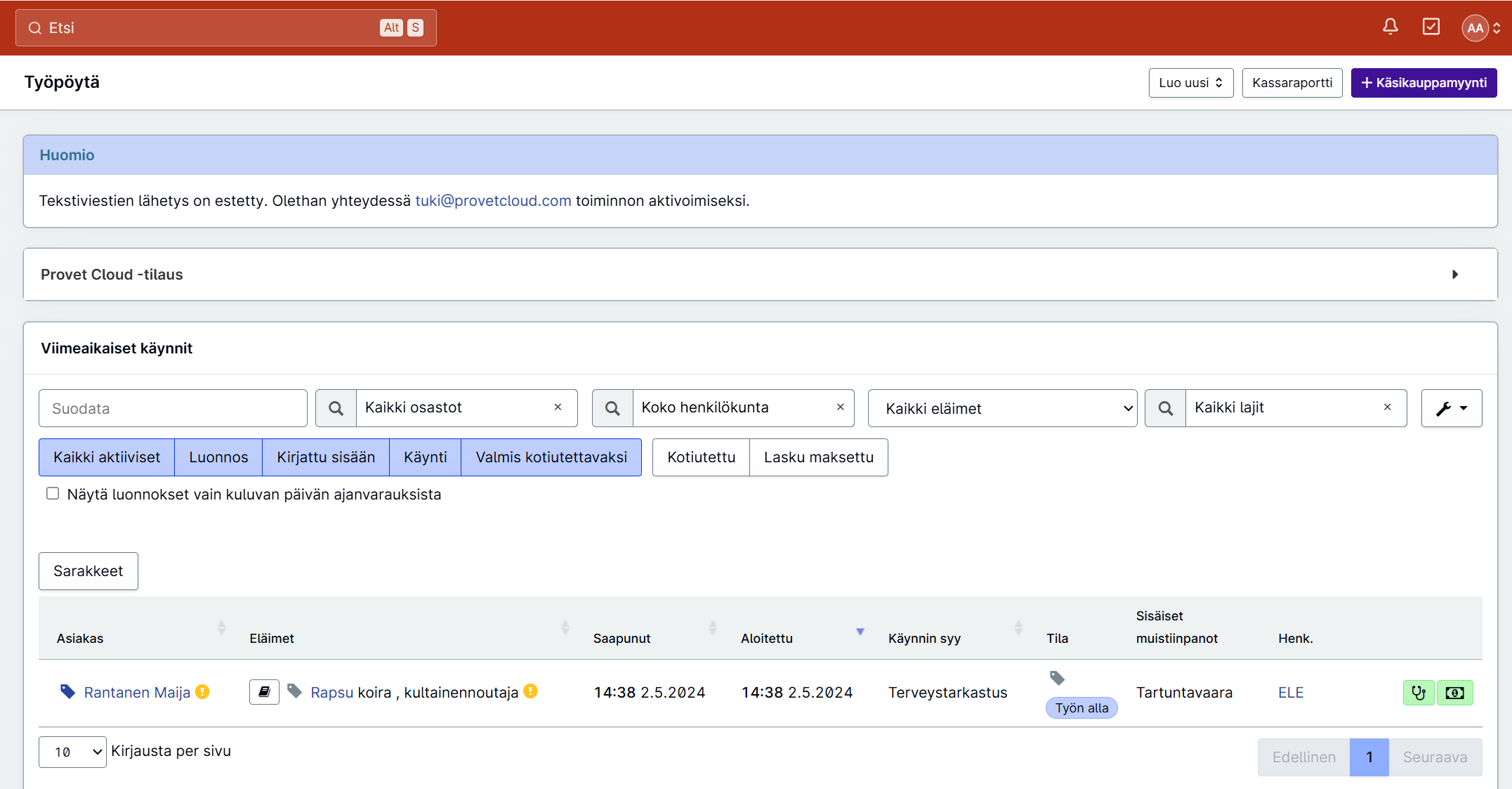The image size is (1512, 789).
Task: Open the AA user avatar menu
Action: coord(1481,28)
